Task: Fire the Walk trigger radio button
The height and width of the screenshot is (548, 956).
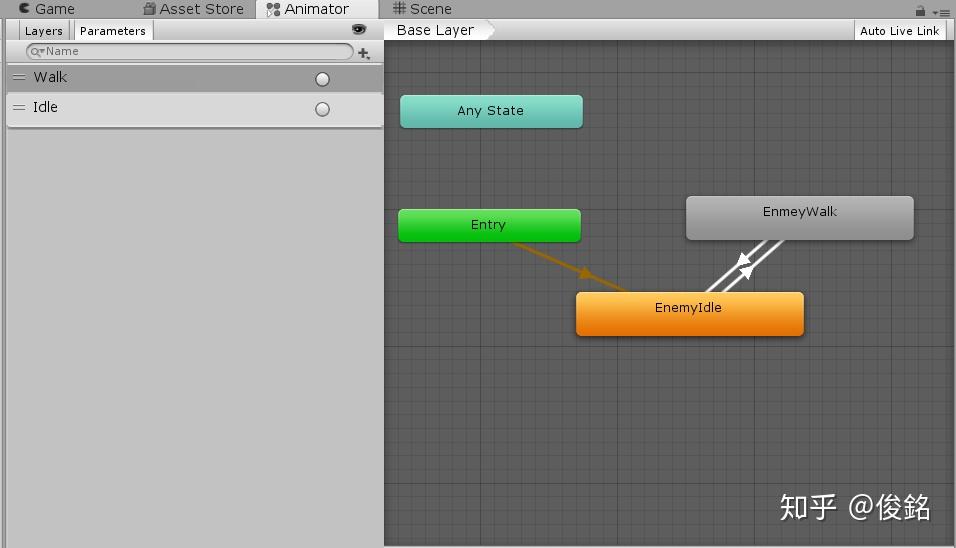Action: coord(323,79)
